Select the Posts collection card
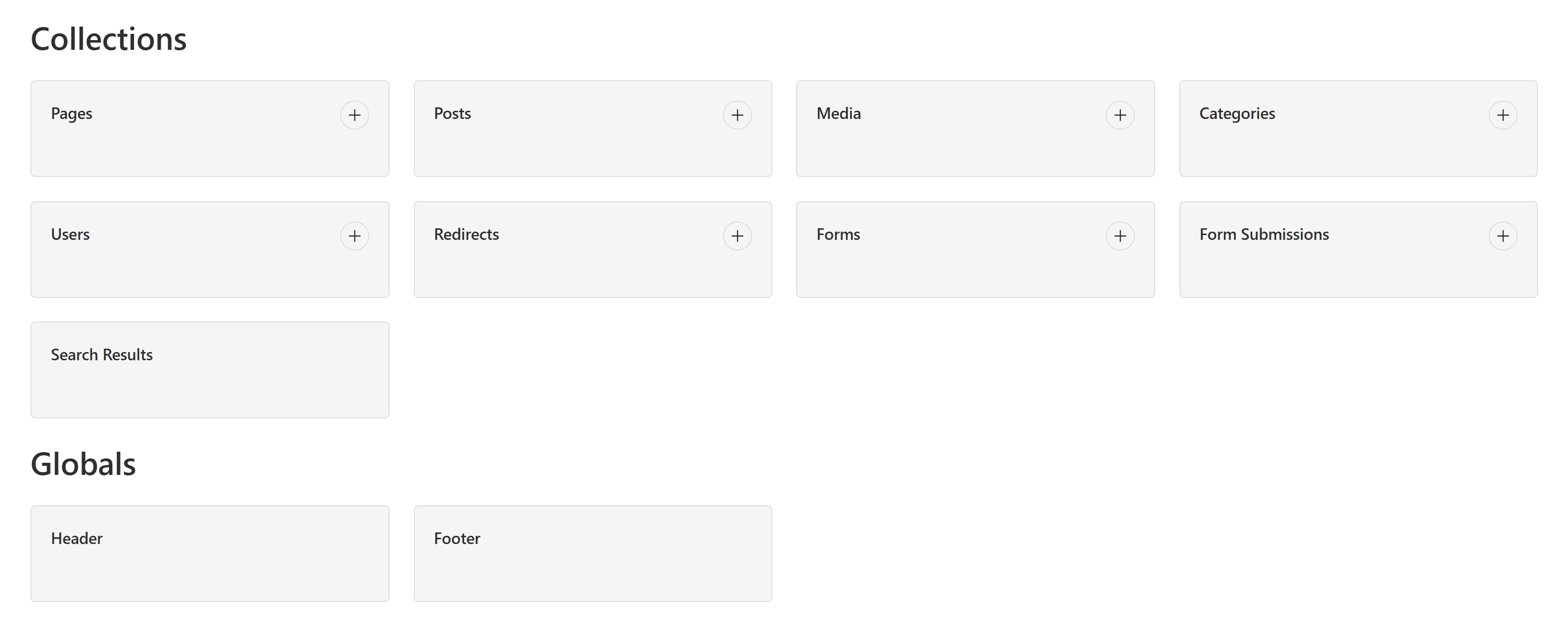Screen dimensions: 1568x619 pyautogui.click(x=592, y=128)
